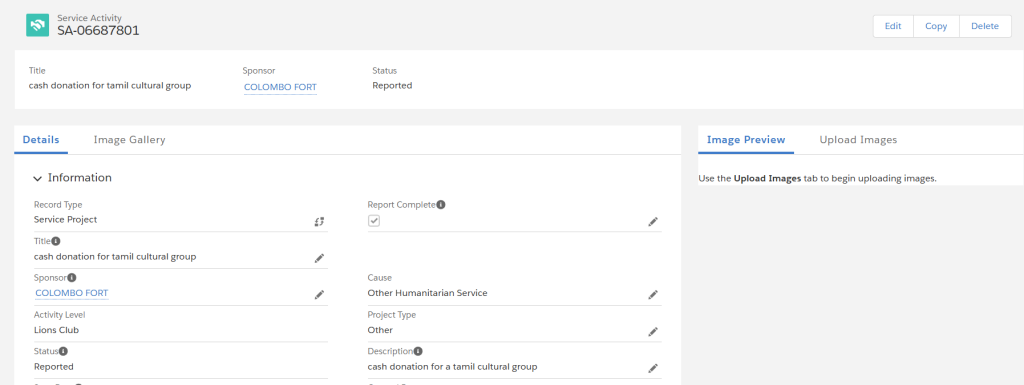1024x385 pixels.
Task: Click the header title 'cash donation for tamil cultural group'
Action: [110, 85]
